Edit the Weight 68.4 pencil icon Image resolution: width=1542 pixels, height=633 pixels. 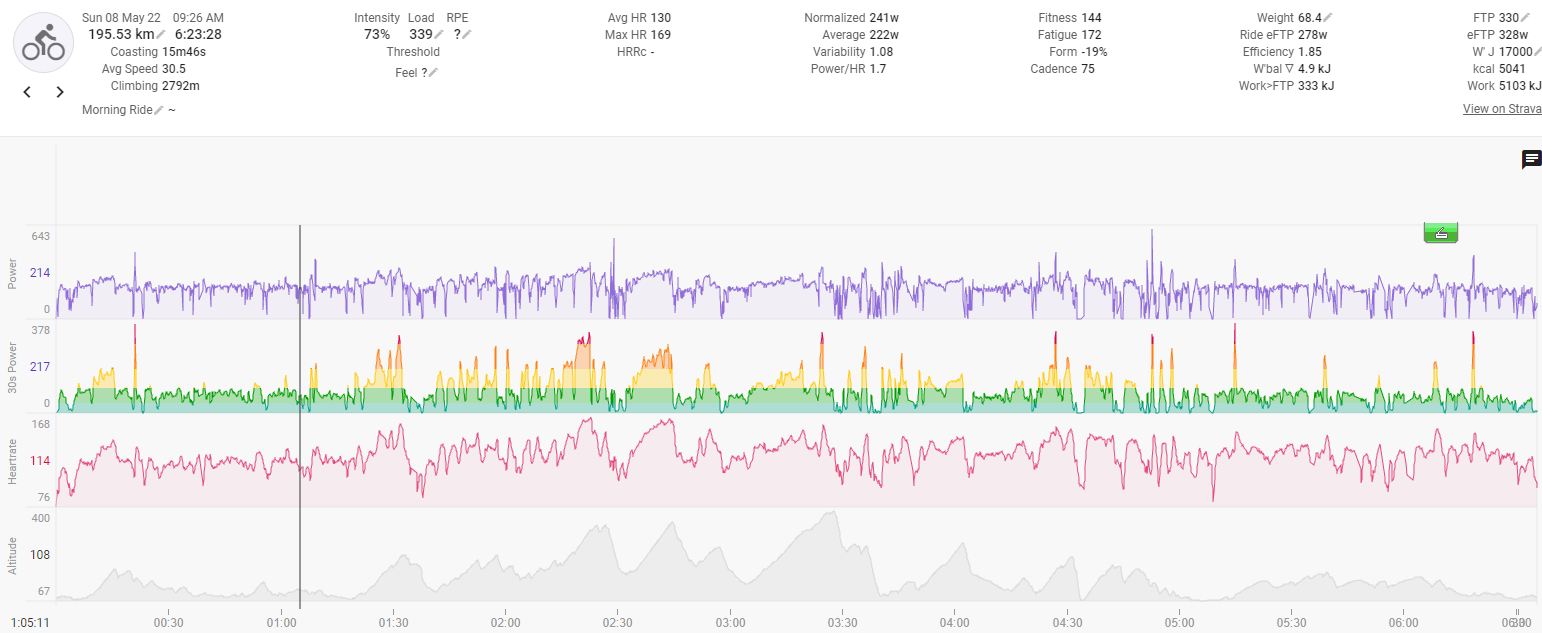[1328, 18]
